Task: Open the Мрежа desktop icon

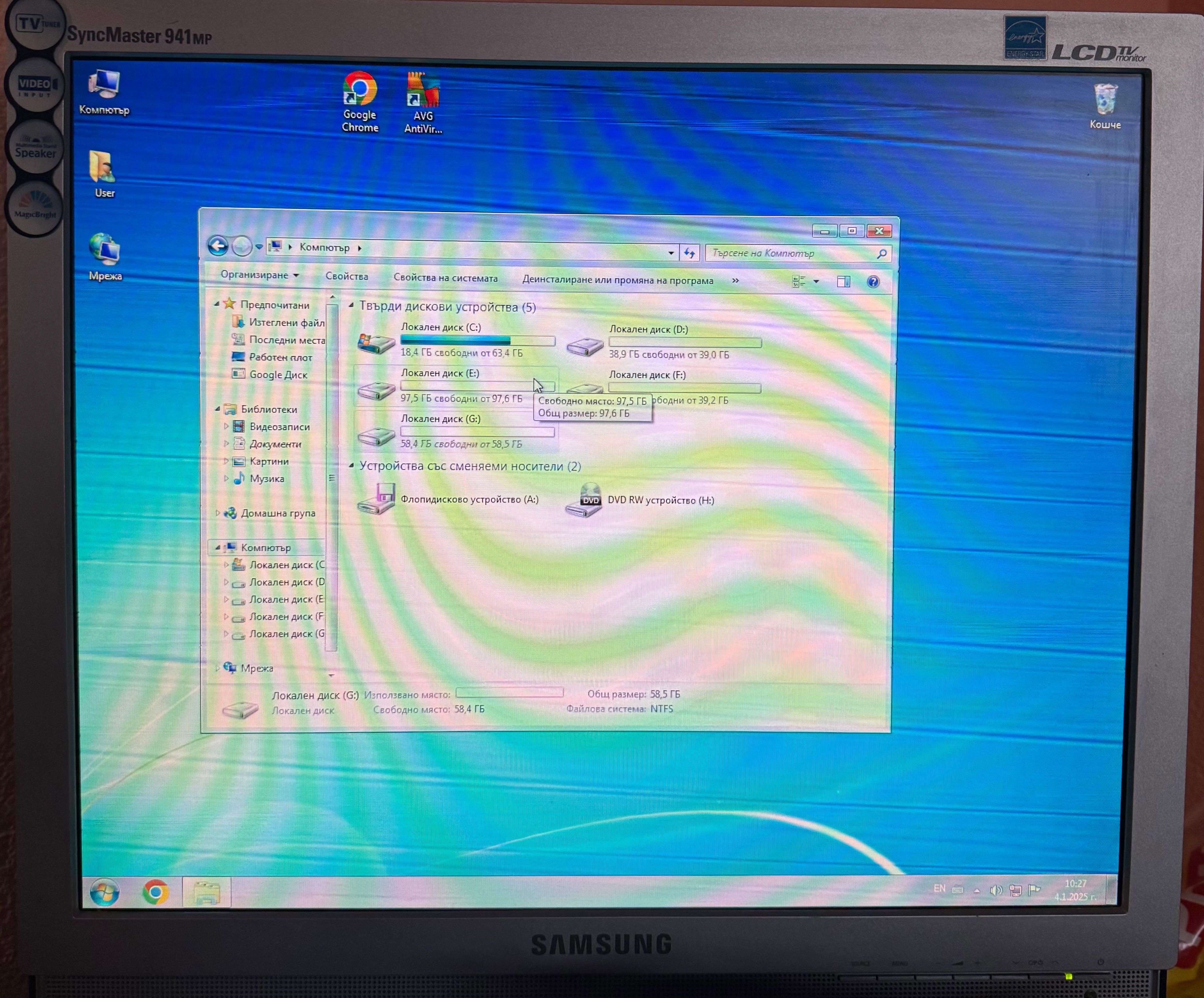Action: (x=105, y=257)
